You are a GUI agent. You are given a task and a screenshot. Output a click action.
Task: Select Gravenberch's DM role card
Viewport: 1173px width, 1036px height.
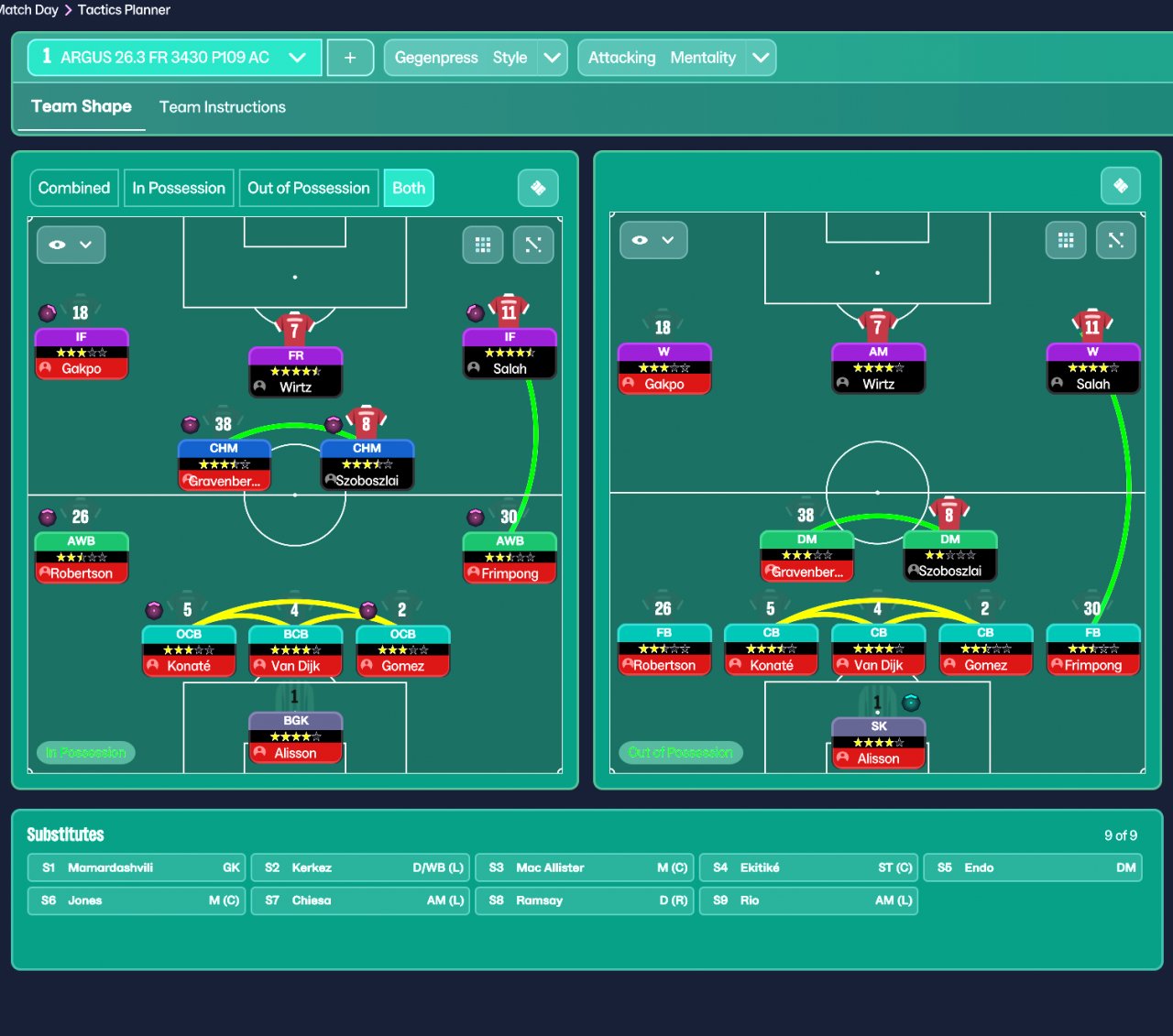pos(806,556)
